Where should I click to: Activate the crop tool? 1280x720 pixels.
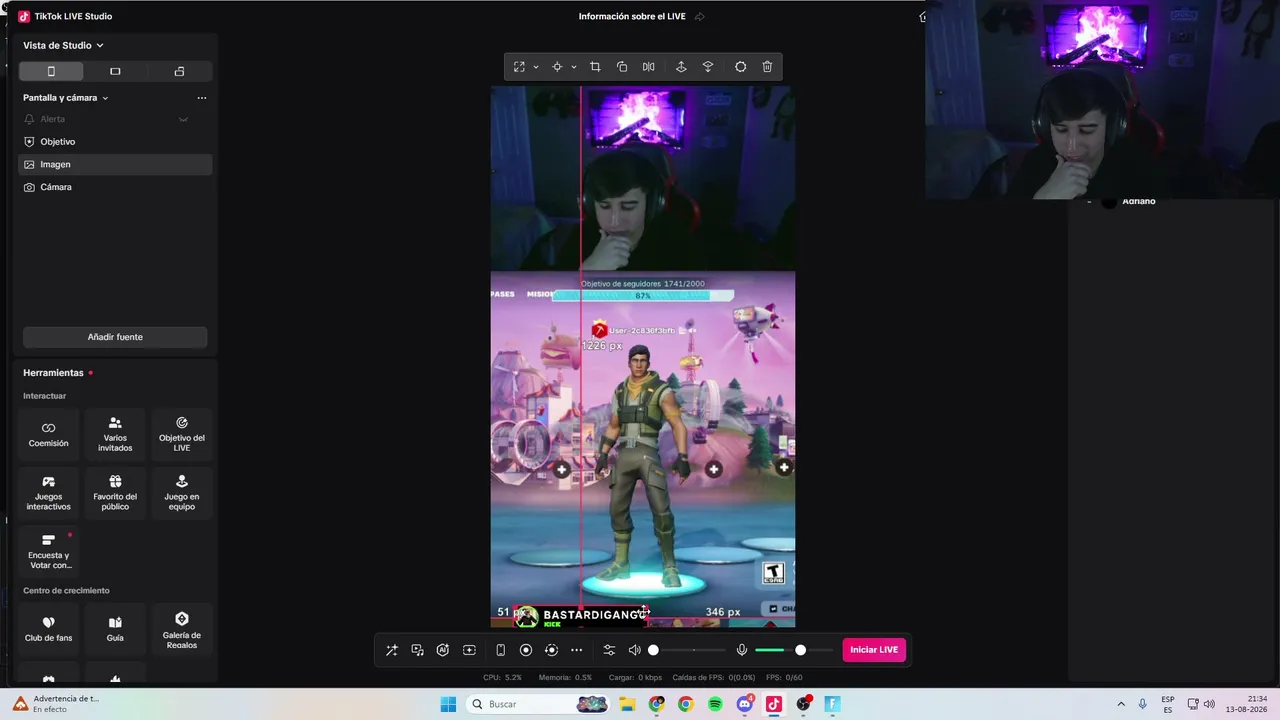point(595,67)
